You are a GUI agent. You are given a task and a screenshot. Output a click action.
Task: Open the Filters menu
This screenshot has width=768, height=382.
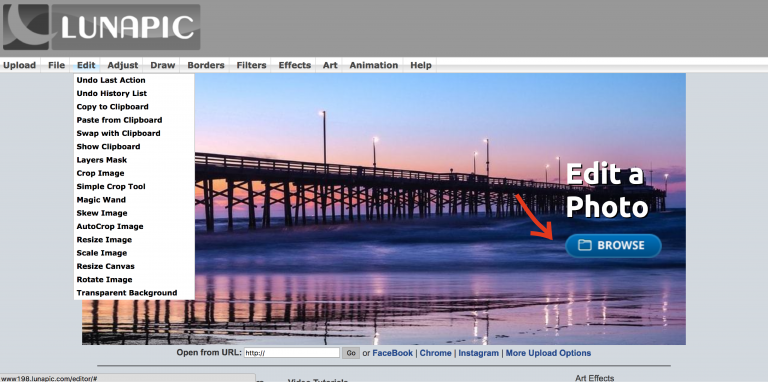tap(251, 65)
